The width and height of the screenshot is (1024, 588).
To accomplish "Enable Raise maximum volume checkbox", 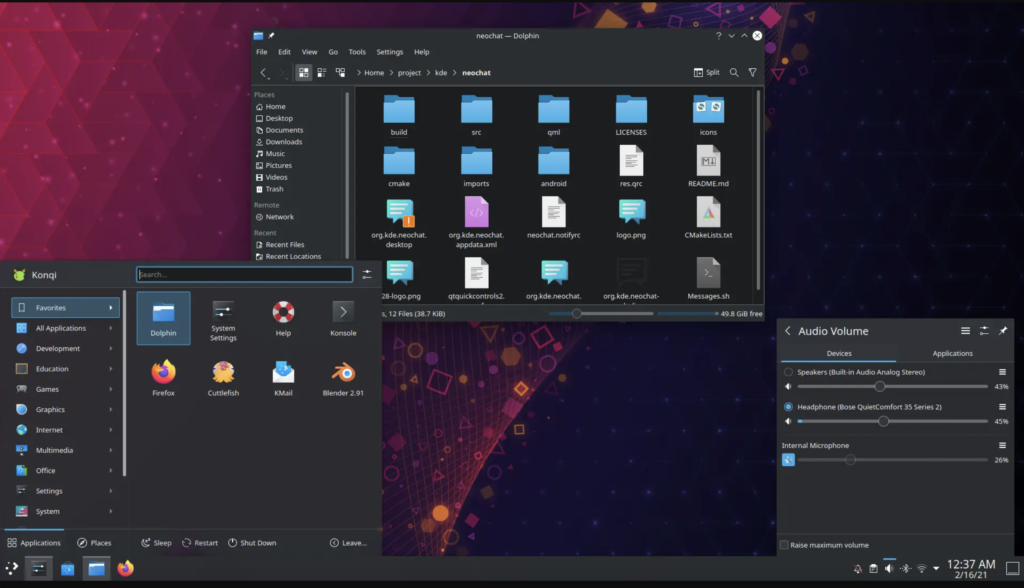I will click(784, 545).
